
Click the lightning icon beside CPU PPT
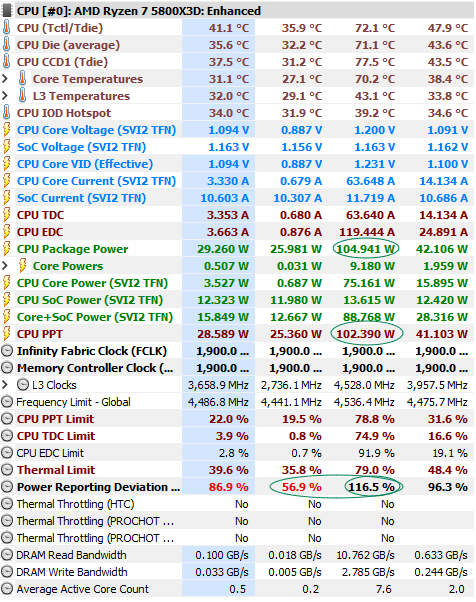[x=7, y=334]
